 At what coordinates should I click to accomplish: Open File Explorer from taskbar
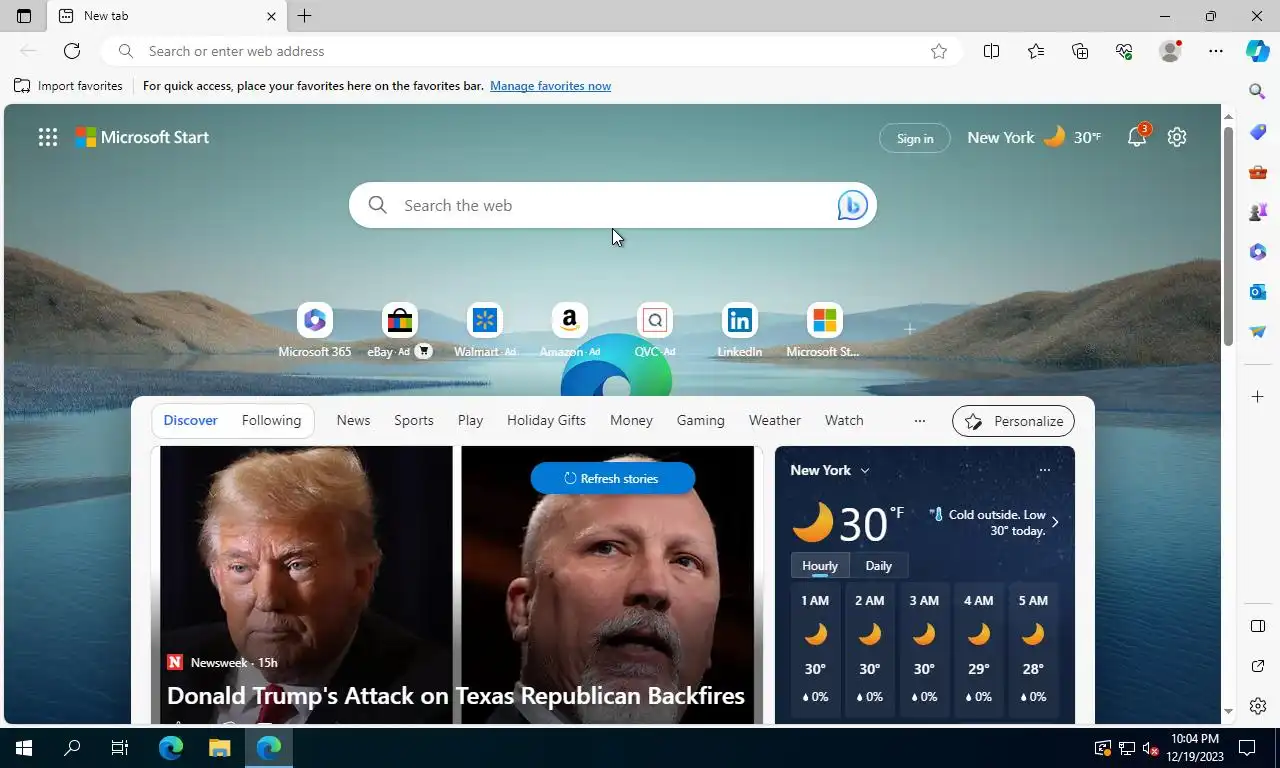pos(219,748)
